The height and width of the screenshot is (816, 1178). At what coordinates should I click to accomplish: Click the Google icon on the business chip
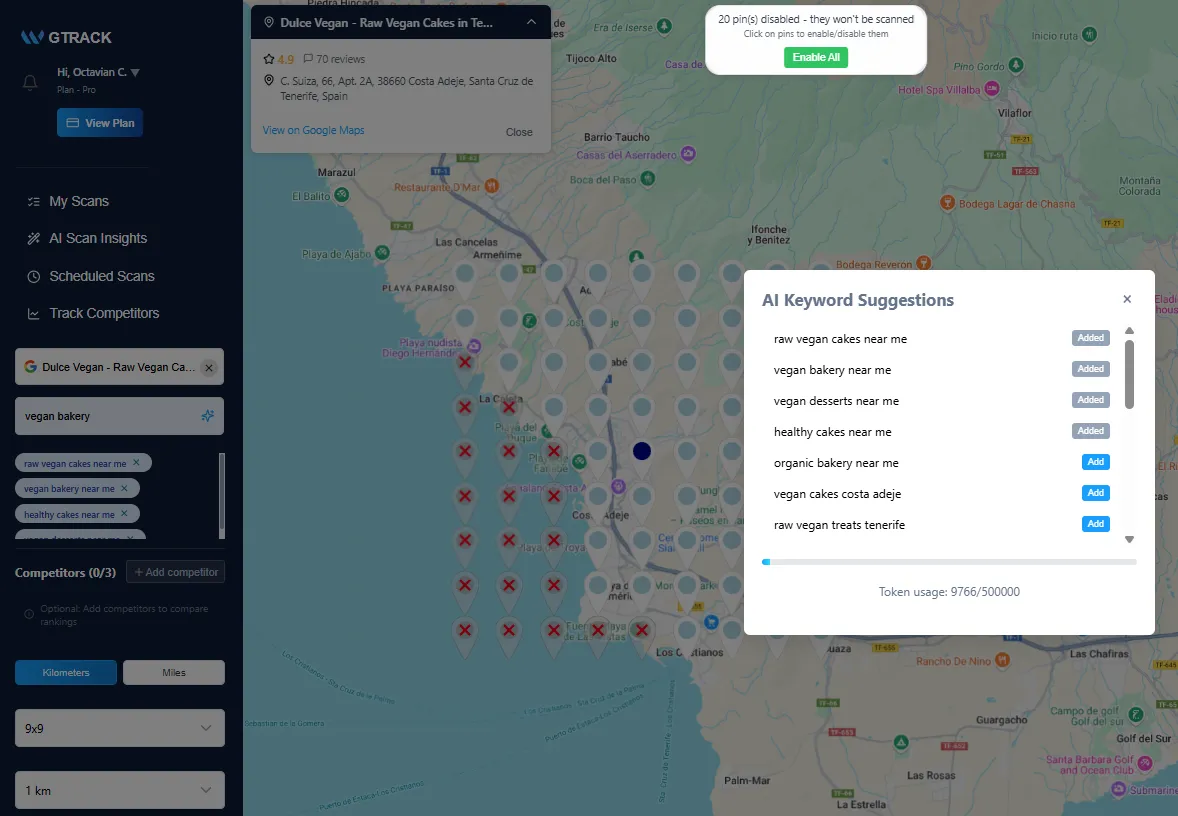29,366
